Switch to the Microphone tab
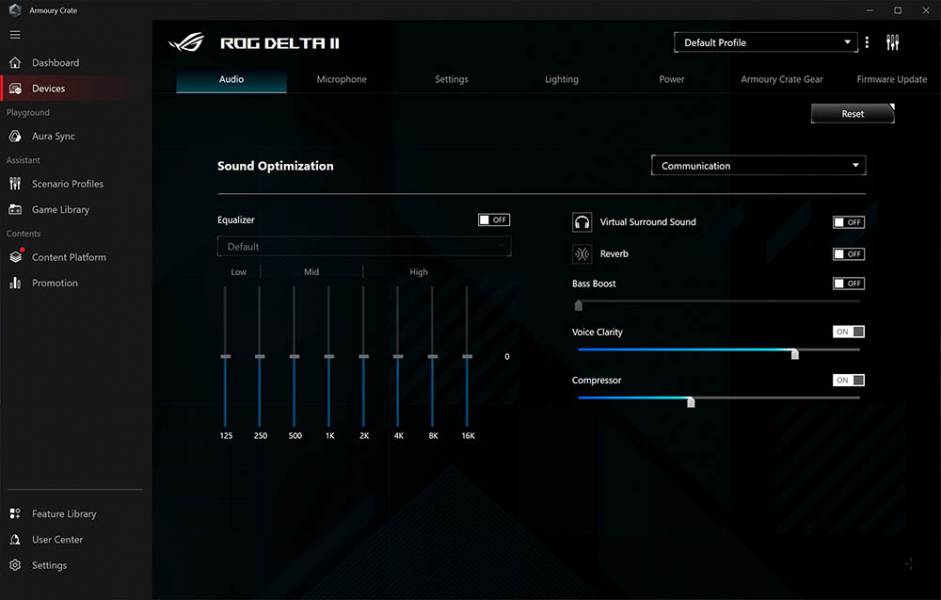941x600 pixels. 341,79
